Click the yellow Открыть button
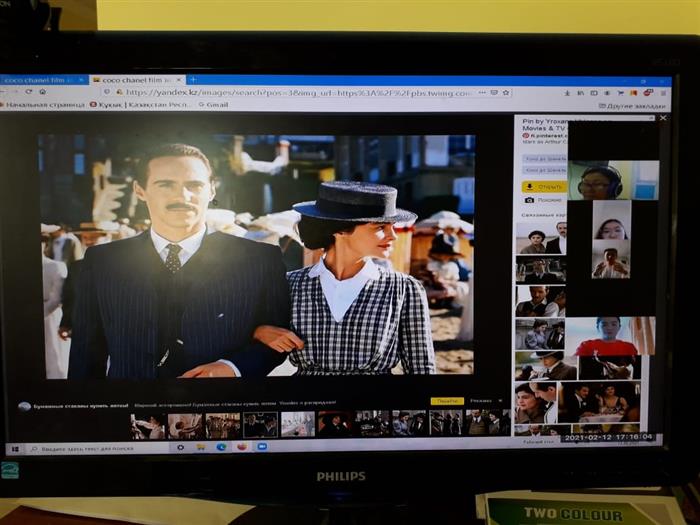 click(x=544, y=186)
